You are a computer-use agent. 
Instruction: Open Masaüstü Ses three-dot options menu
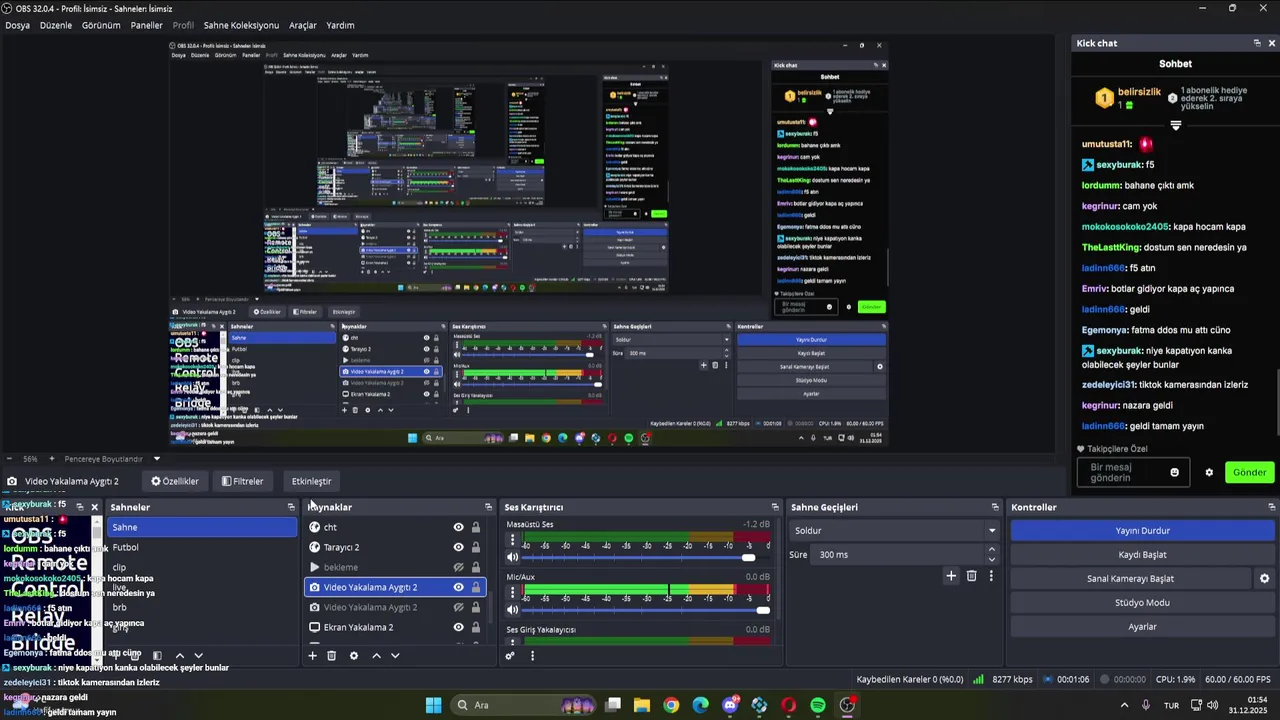(513, 541)
